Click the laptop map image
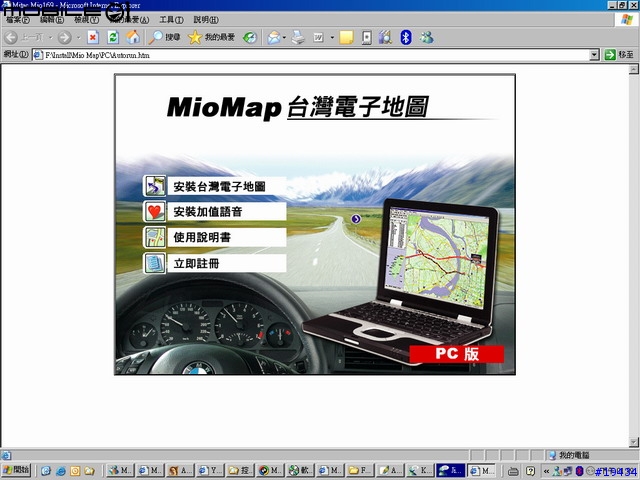Screen dimensions: 640x480 point(437,256)
